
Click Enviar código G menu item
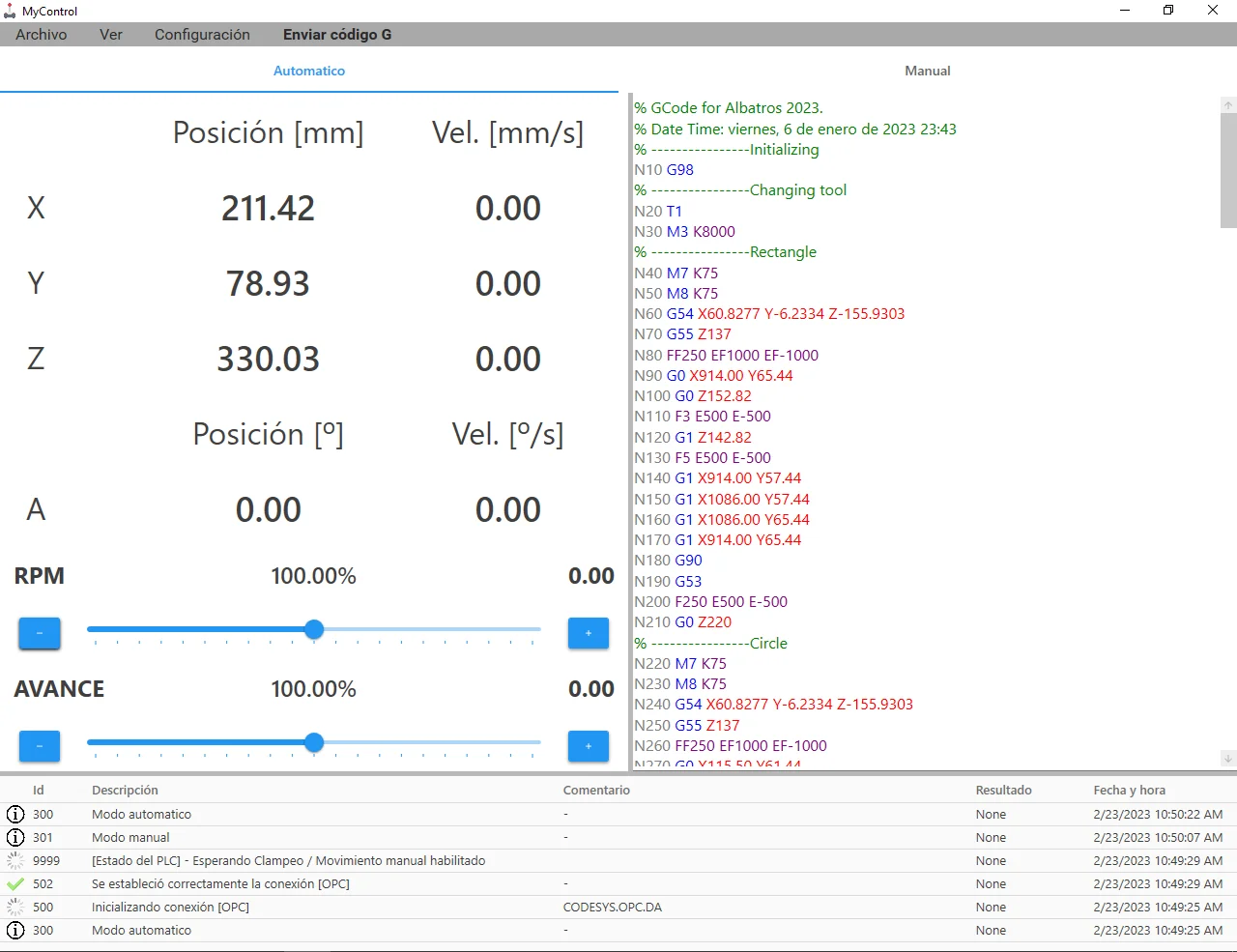[337, 35]
